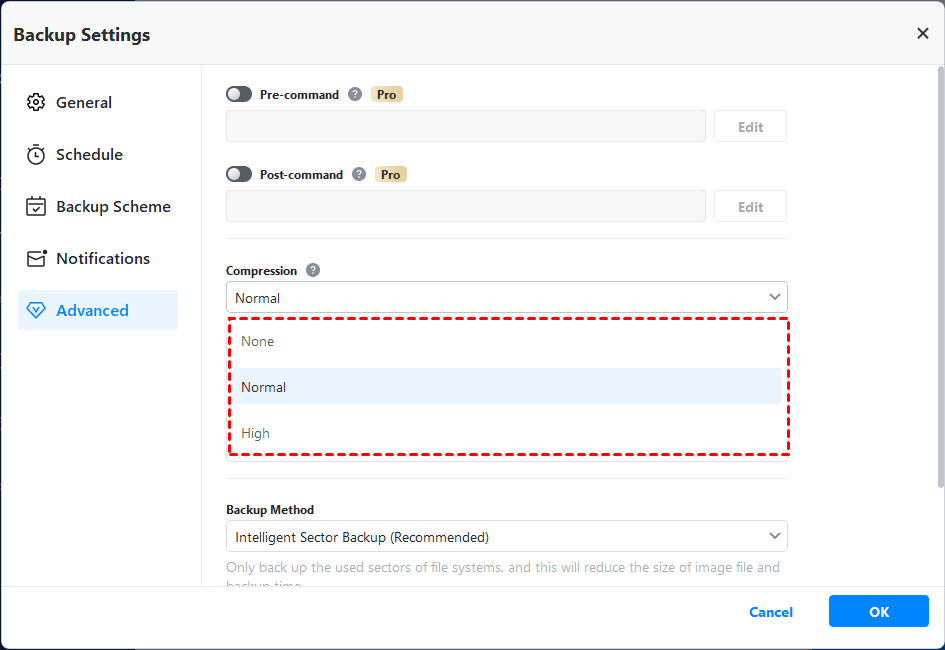Click the Schedule clock icon
The height and width of the screenshot is (650, 945).
pyautogui.click(x=36, y=154)
